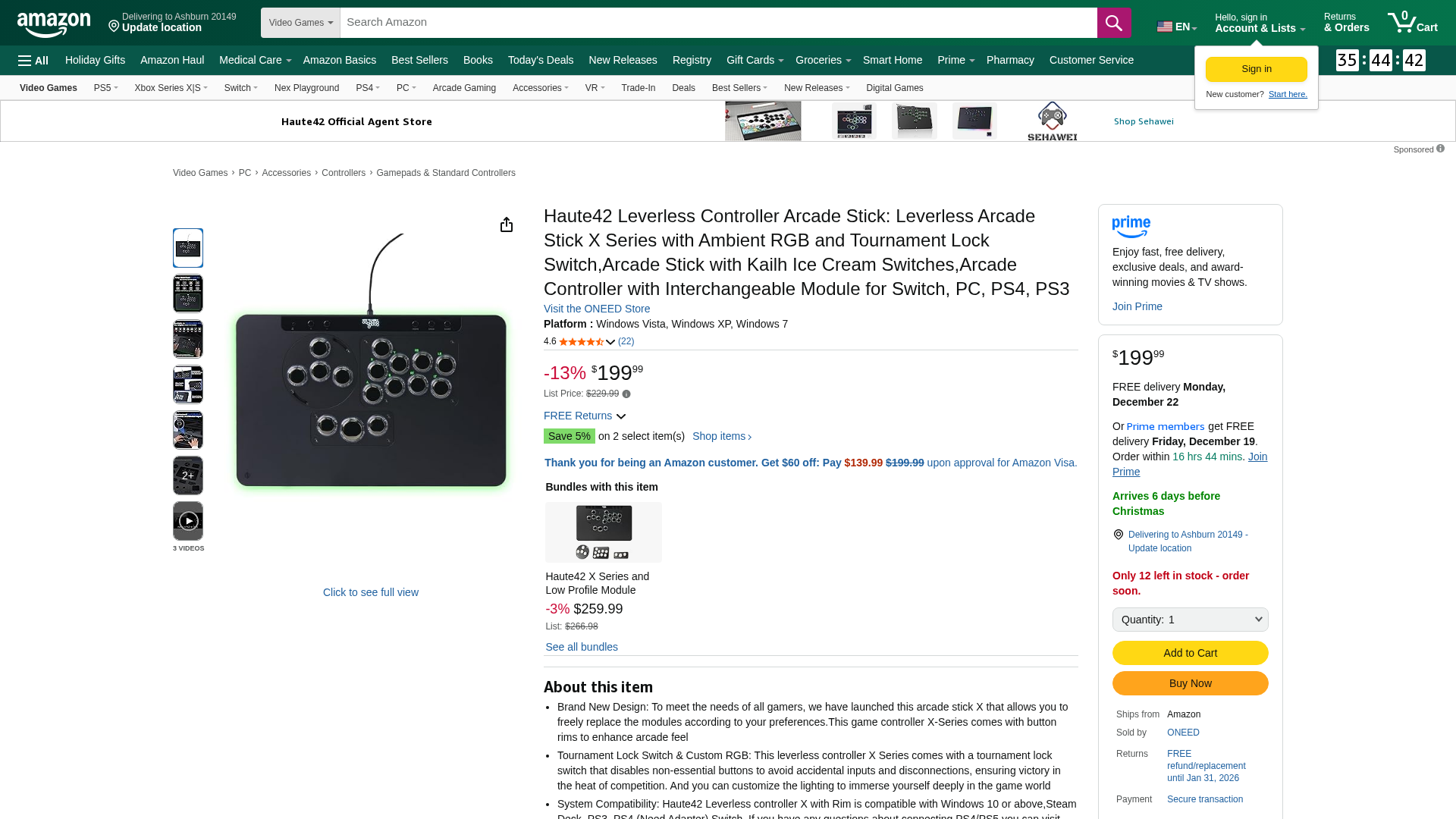Open the Video Games search category dropdown

(x=300, y=23)
